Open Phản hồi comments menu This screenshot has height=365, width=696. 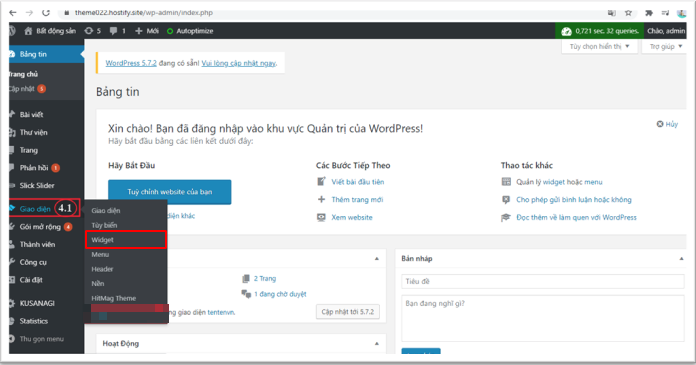tap(46, 168)
